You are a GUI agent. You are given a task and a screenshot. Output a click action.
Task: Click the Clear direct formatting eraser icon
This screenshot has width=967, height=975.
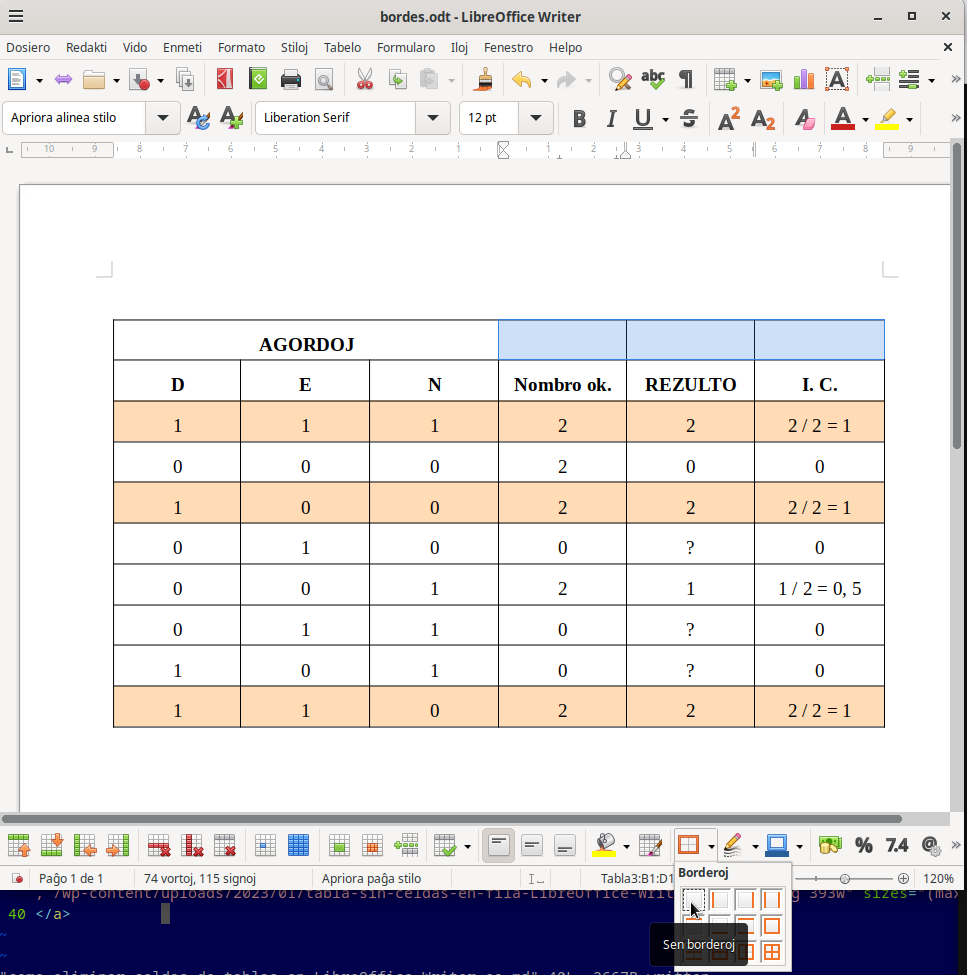click(x=805, y=119)
